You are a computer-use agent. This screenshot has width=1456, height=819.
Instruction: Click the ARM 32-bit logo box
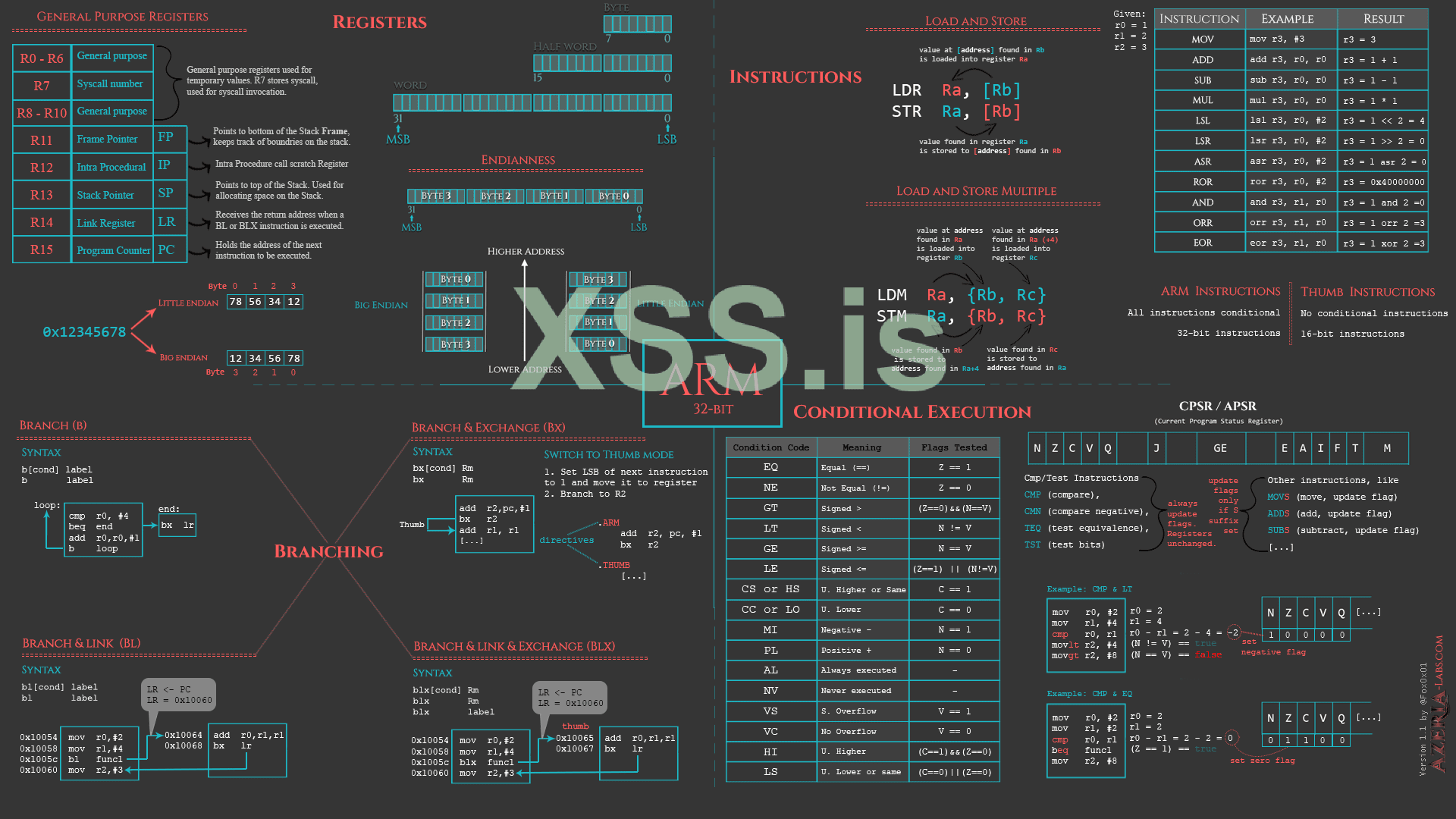[x=711, y=384]
